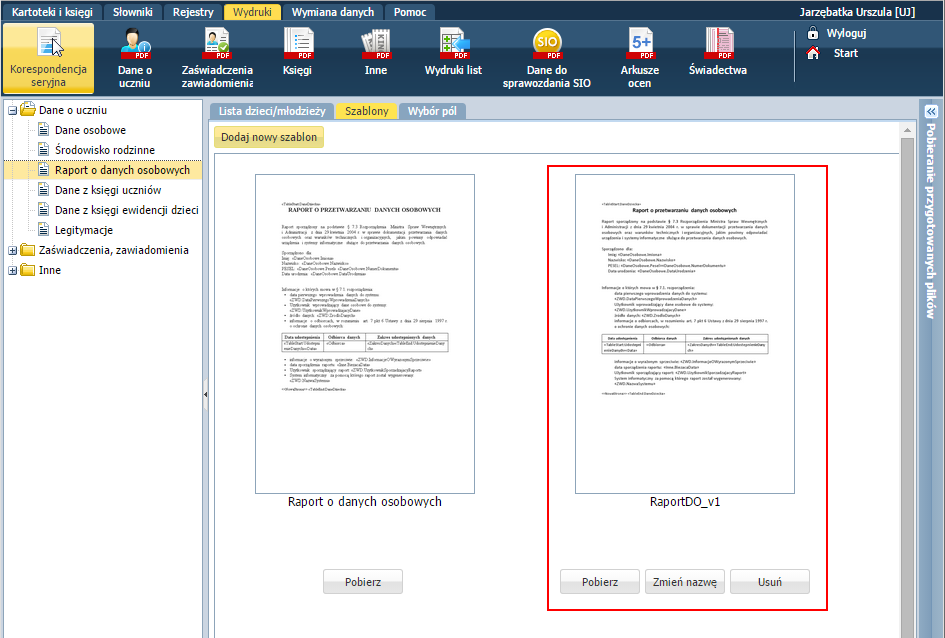945x638 pixels.
Task: Click the Zaświadczenia, zawiadomienia folder label
Action: (114, 250)
